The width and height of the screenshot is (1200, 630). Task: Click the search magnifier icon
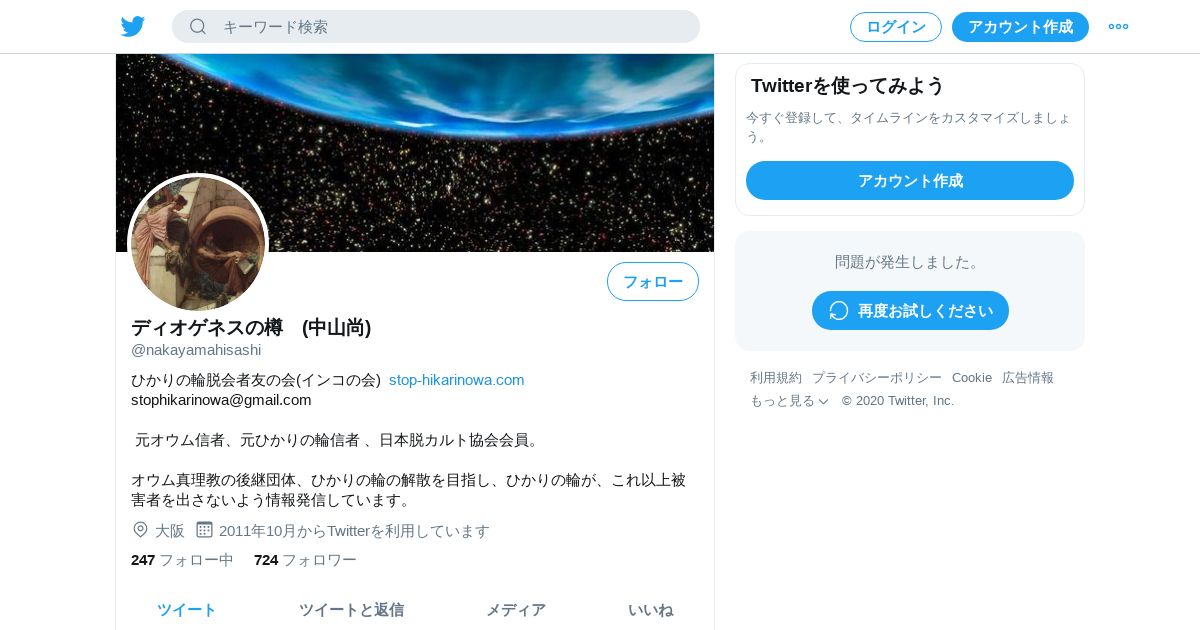pyautogui.click(x=198, y=27)
